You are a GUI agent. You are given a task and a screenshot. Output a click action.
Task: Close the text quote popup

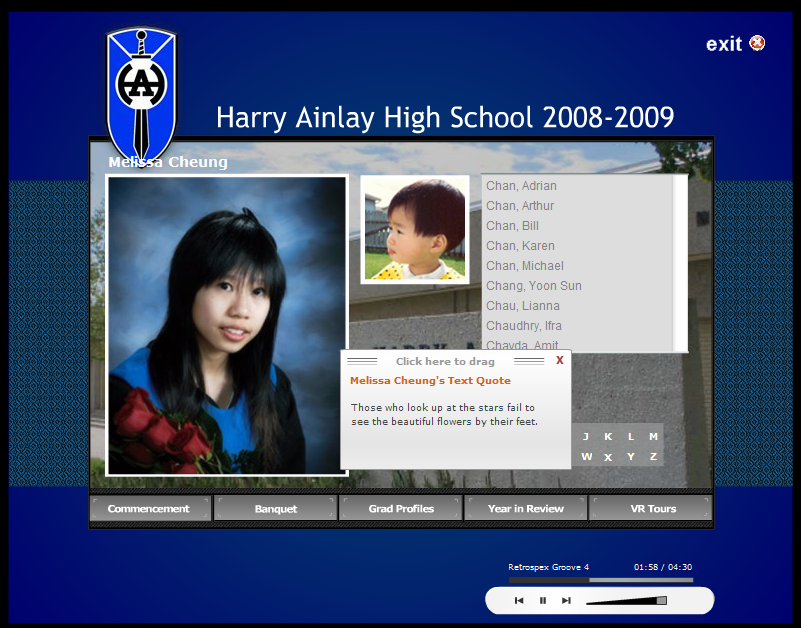(560, 360)
